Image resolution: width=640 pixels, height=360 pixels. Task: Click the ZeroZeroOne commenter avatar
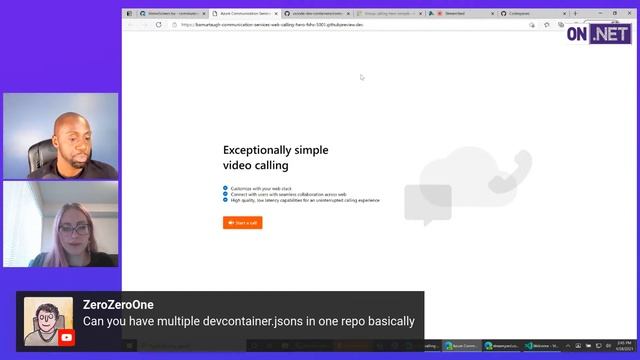click(48, 321)
